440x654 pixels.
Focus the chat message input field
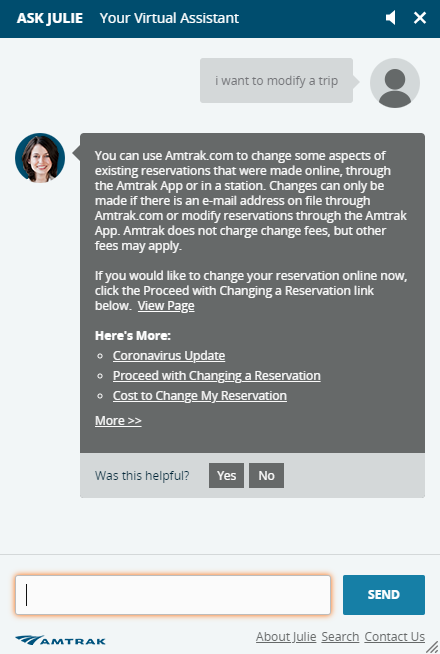coord(173,595)
